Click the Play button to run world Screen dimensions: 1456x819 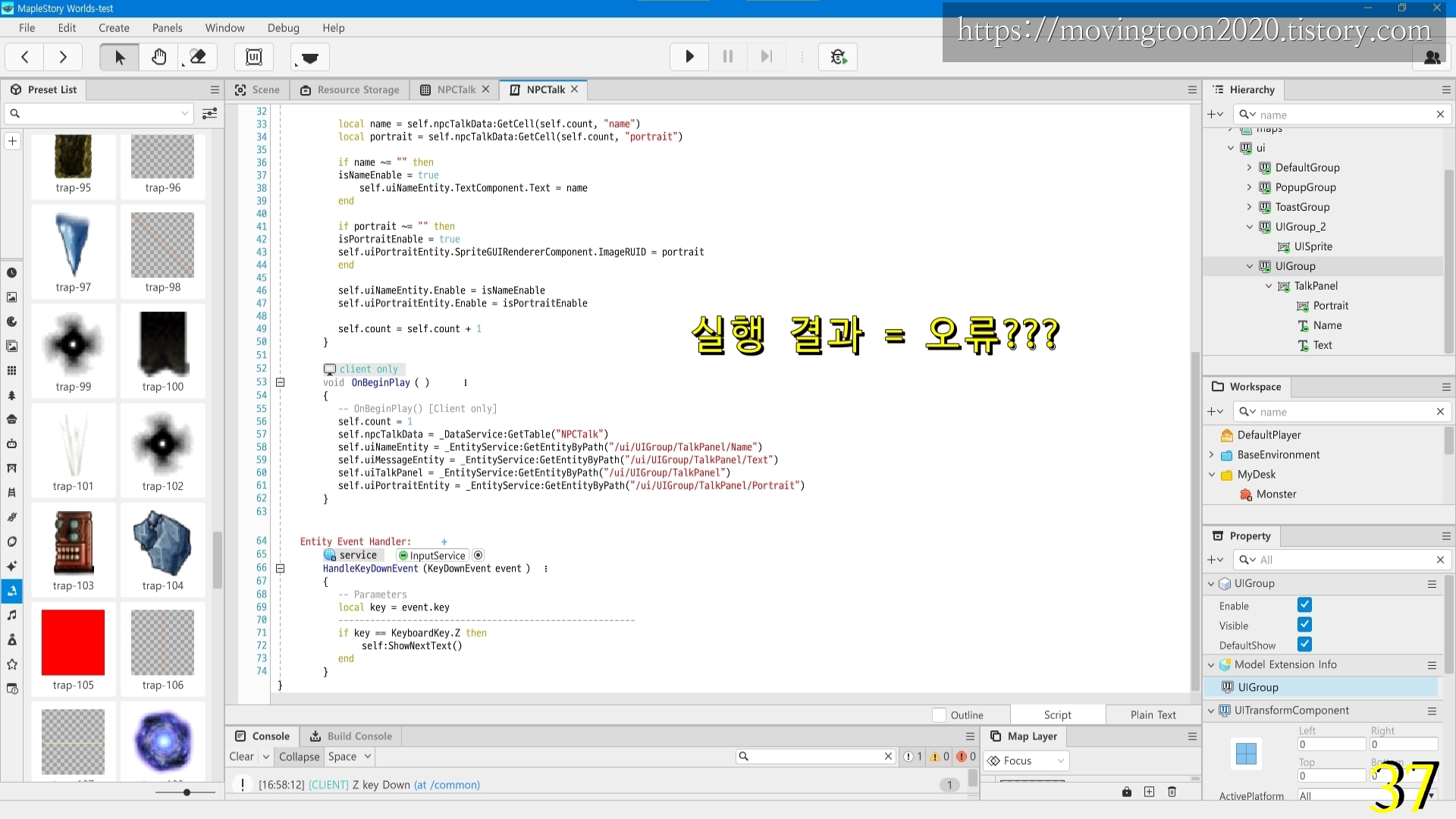tap(689, 57)
